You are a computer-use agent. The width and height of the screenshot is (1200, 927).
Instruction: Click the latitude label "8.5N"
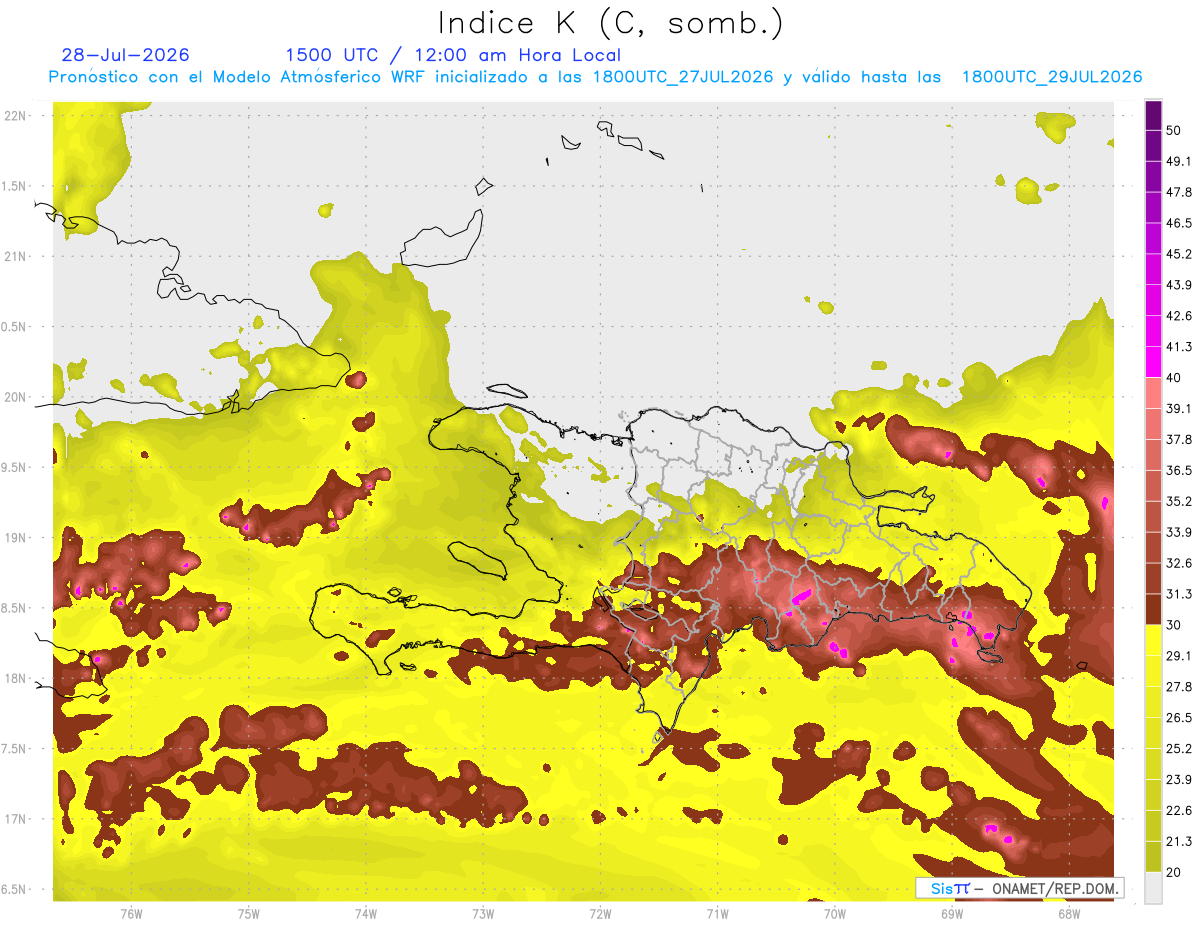click(15, 609)
